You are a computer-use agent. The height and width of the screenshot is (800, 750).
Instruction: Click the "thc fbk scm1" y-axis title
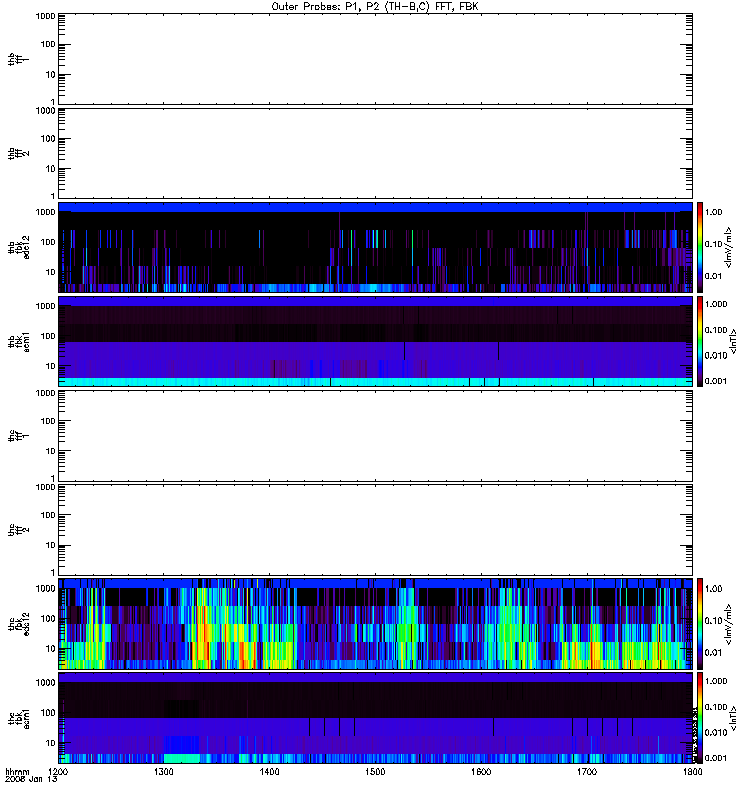point(18,718)
